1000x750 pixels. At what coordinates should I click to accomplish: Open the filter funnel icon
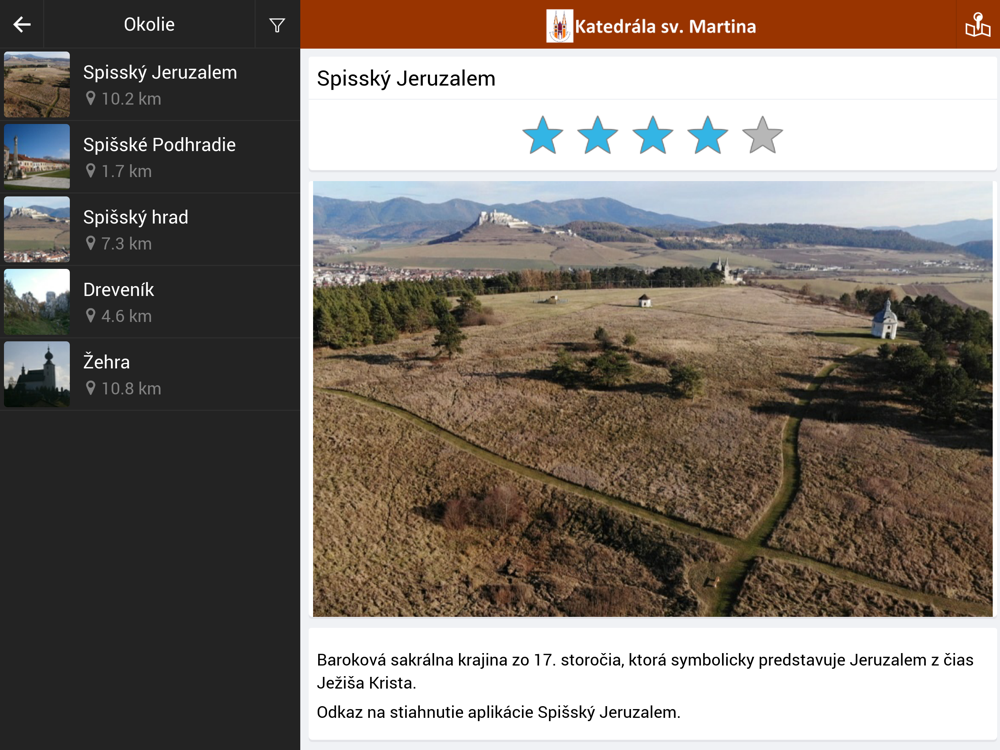pyautogui.click(x=277, y=25)
